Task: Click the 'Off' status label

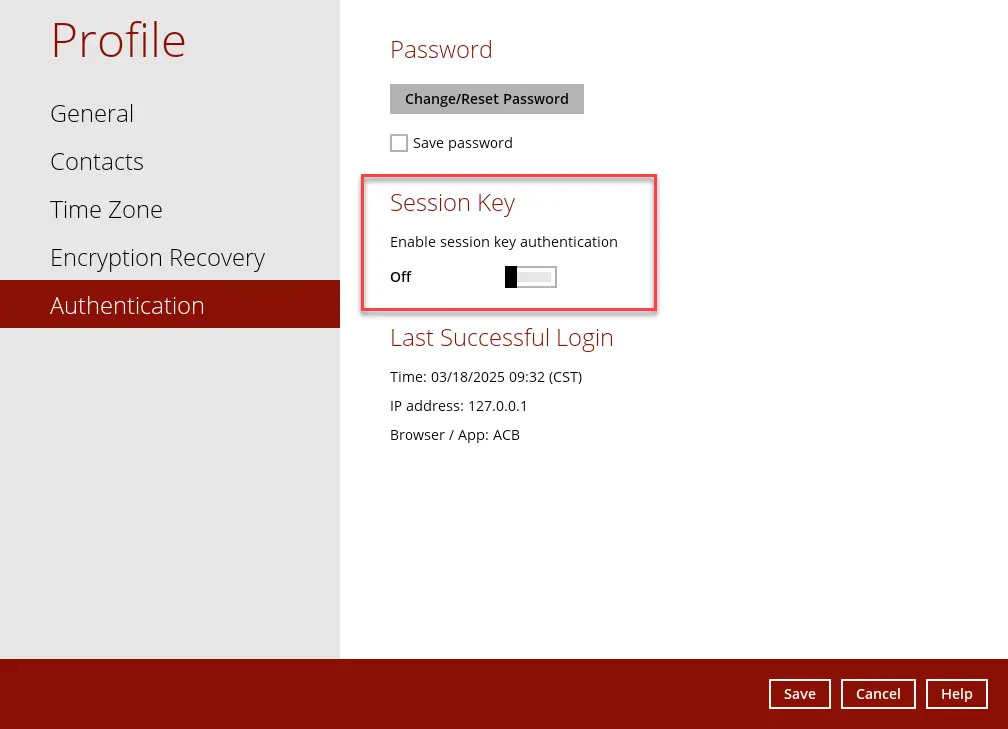Action: pos(400,277)
